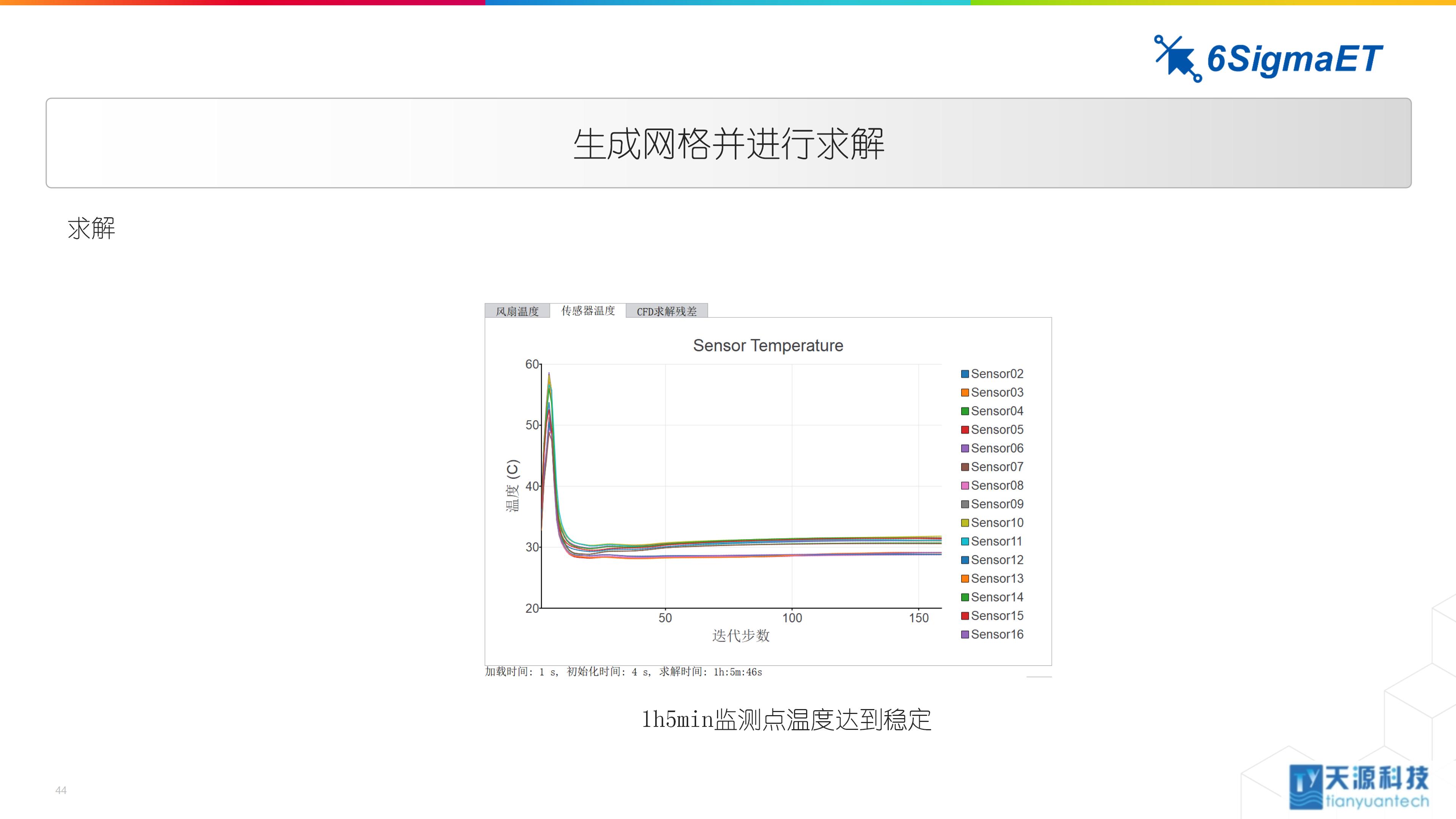Image resolution: width=1456 pixels, height=819 pixels.
Task: Toggle visibility of the Sensor05 curve
Action: click(x=965, y=430)
